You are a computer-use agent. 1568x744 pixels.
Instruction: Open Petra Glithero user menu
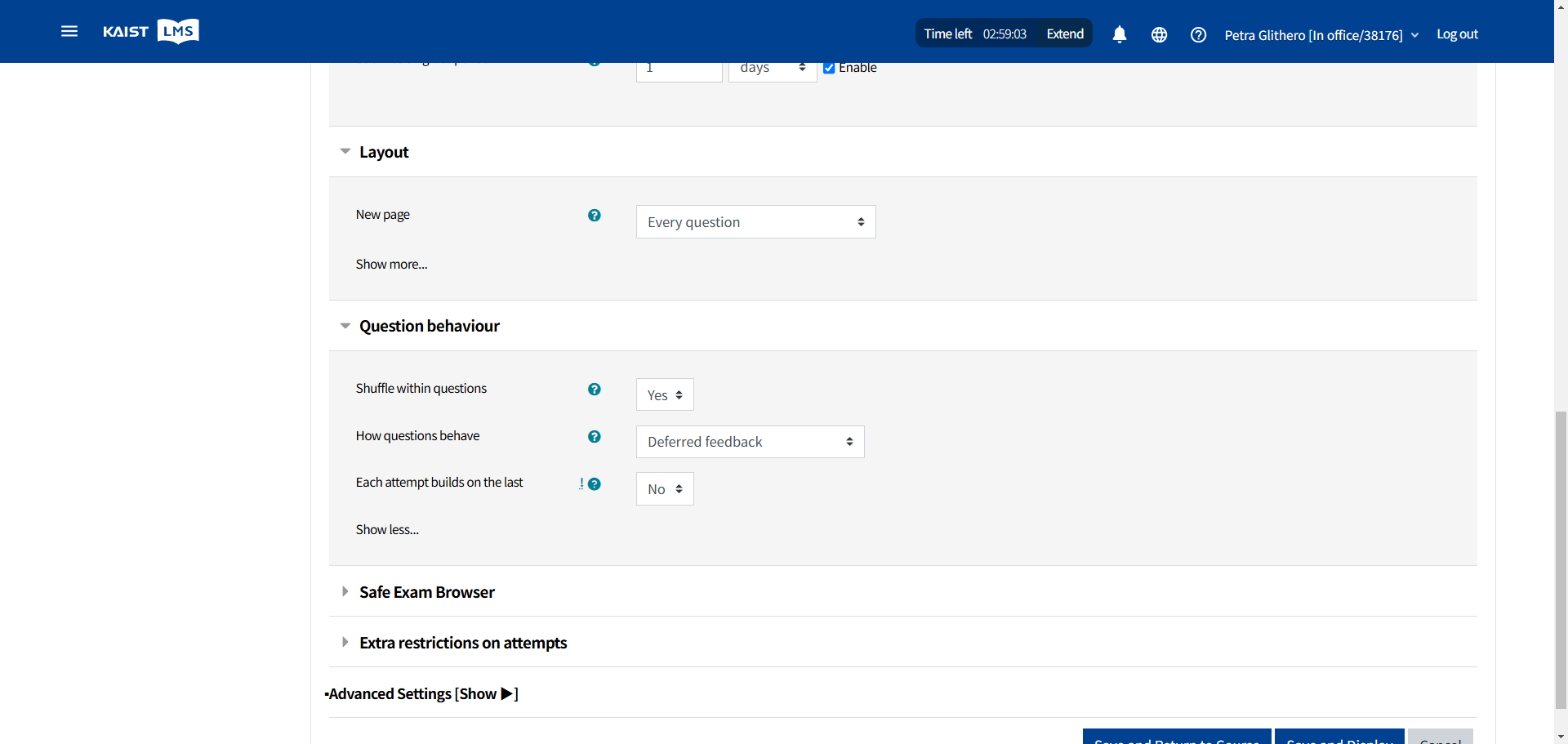1321,35
